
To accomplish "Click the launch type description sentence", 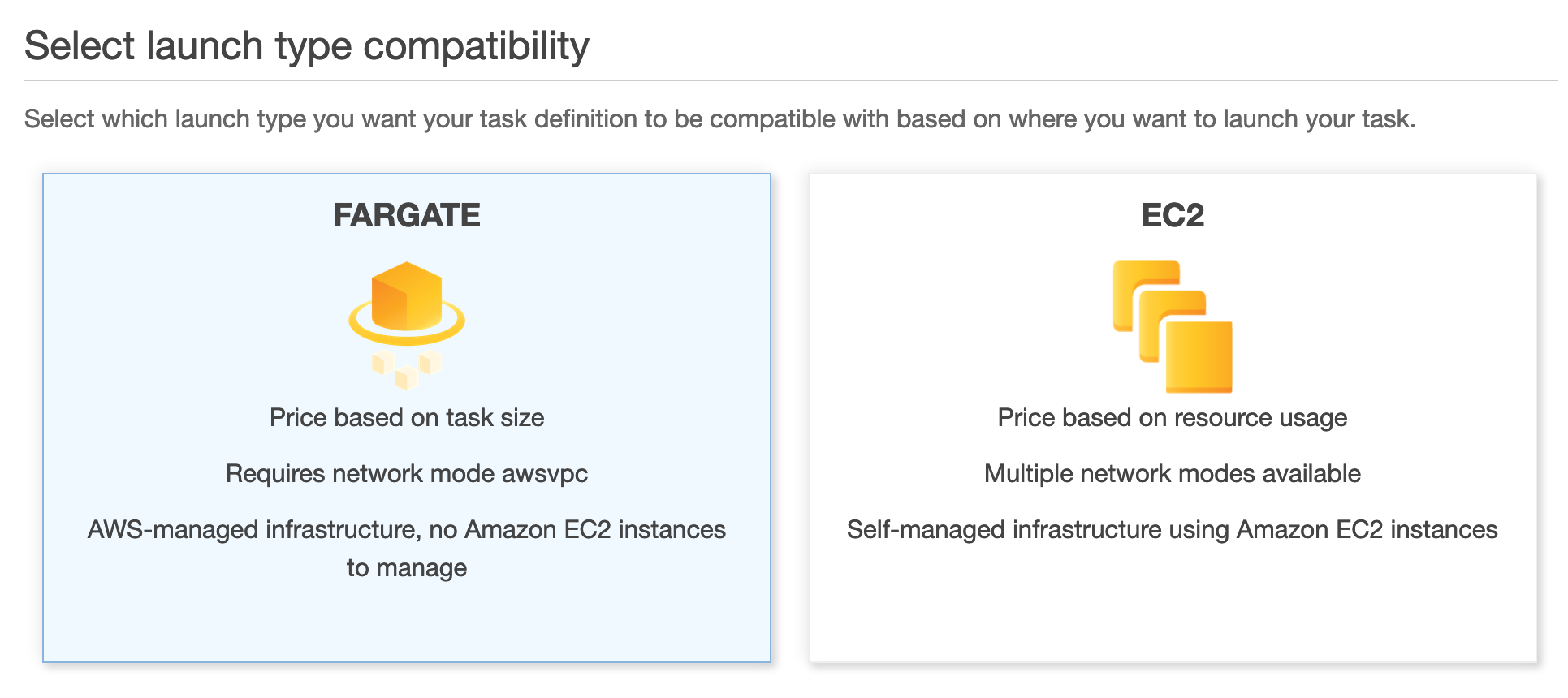I will (720, 119).
